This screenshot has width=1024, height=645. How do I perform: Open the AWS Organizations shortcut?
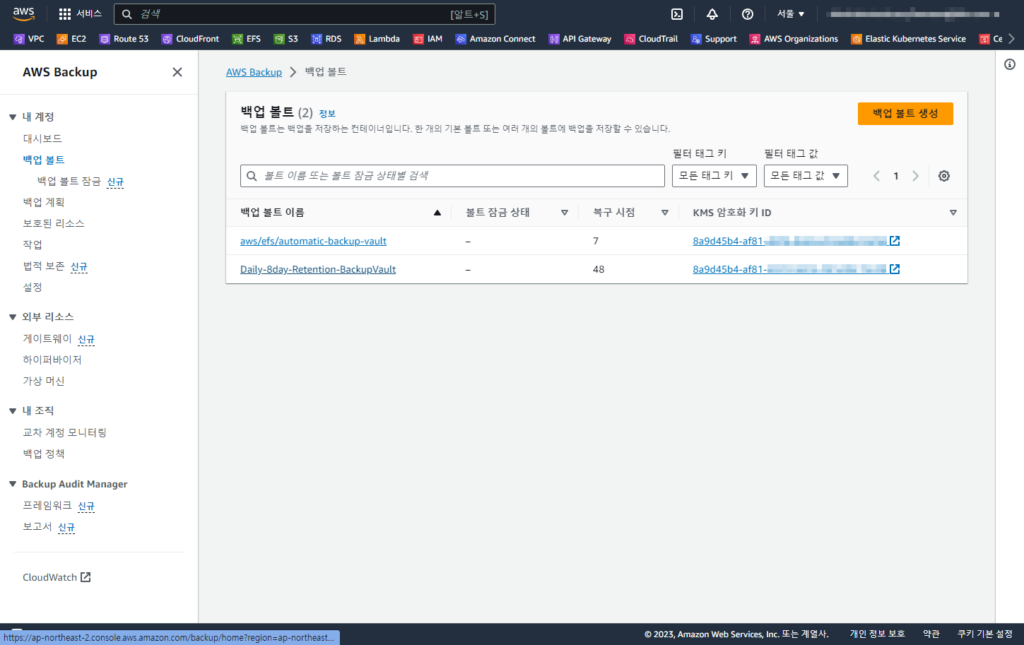pyautogui.click(x=793, y=39)
